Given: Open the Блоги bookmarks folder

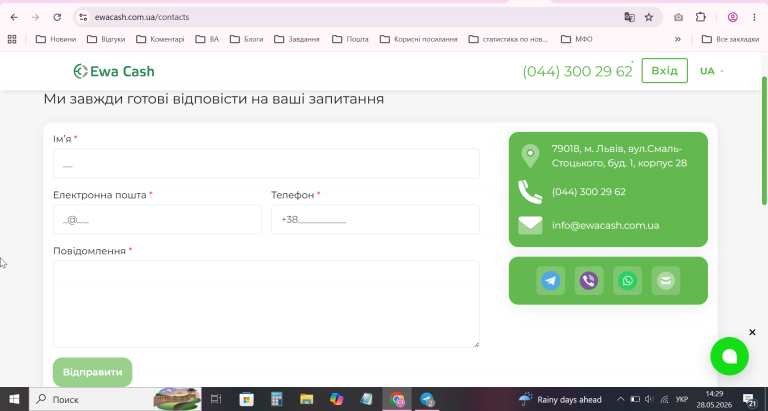Looking at the screenshot, I should [x=246, y=39].
